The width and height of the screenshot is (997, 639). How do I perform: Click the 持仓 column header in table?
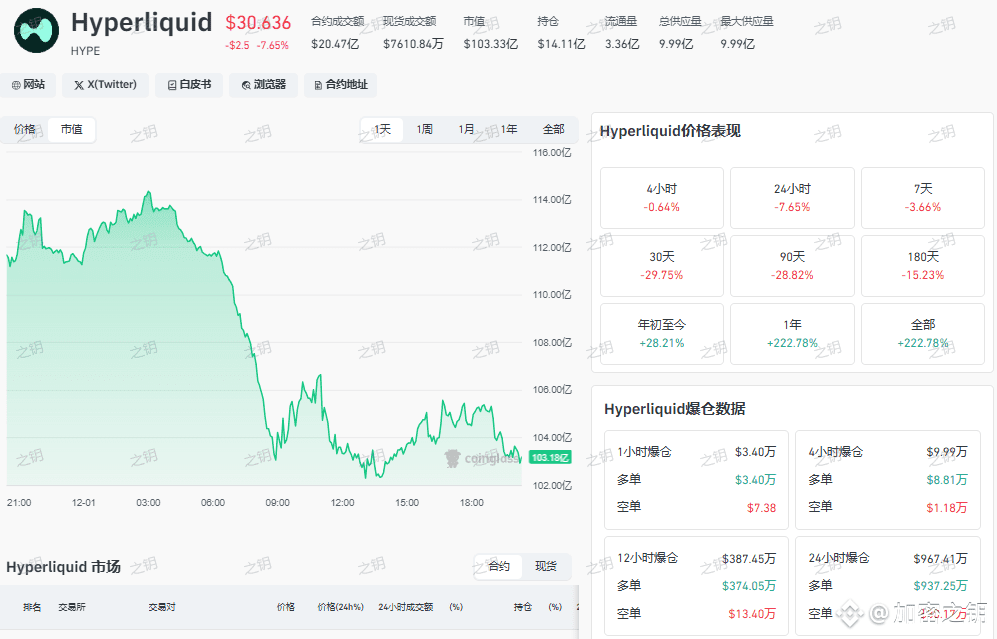coord(523,607)
